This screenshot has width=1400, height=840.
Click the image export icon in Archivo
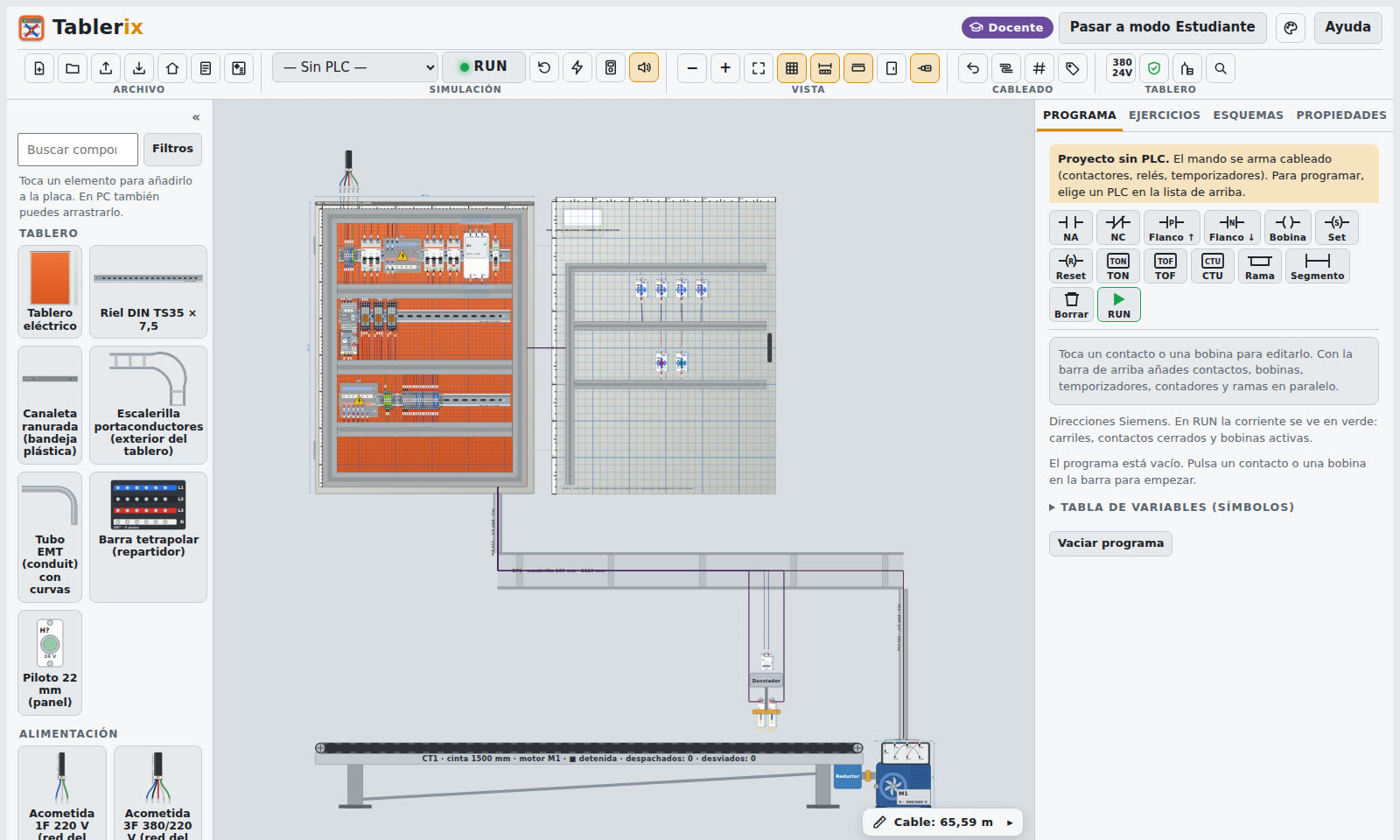click(x=239, y=68)
